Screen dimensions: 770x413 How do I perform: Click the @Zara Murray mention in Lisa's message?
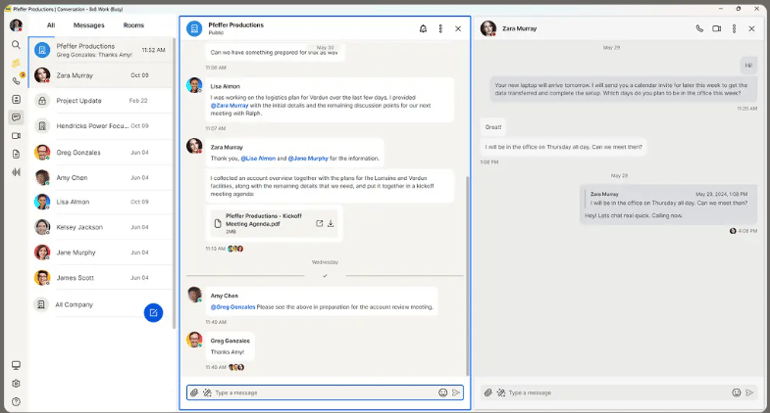pos(229,106)
